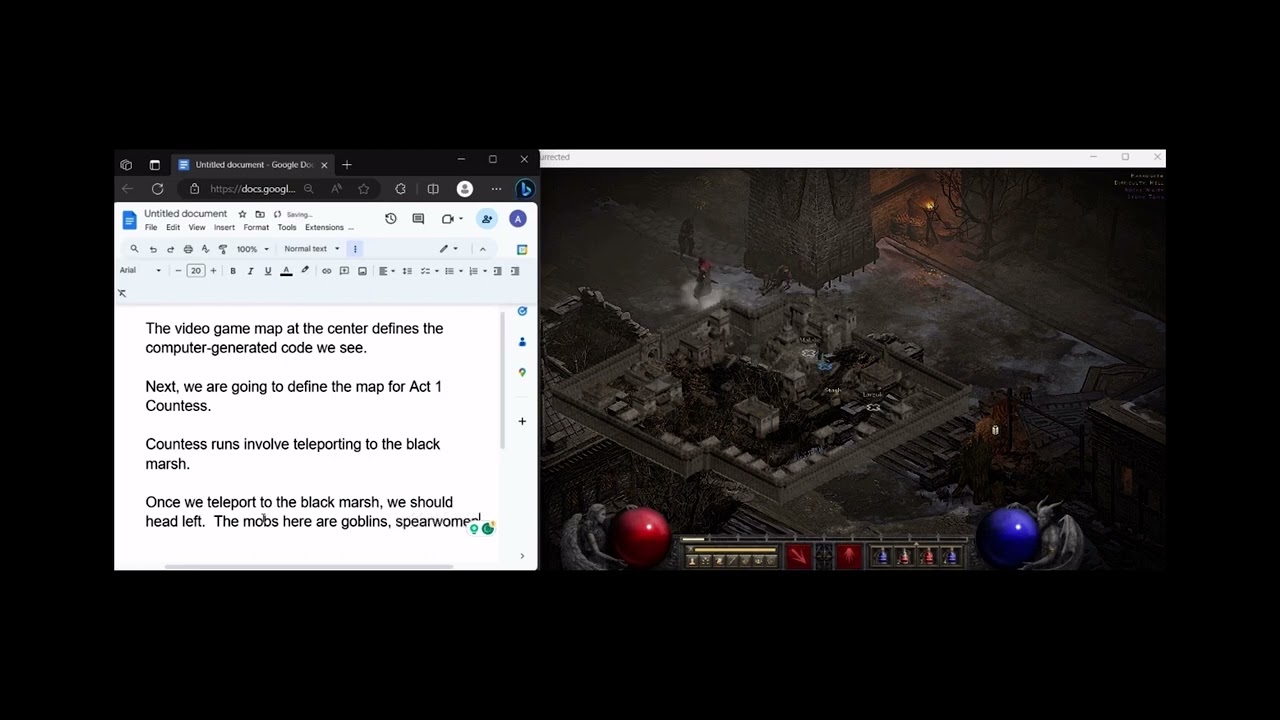
Task: Expand the Meet video call dropdown
Action: click(x=461, y=219)
